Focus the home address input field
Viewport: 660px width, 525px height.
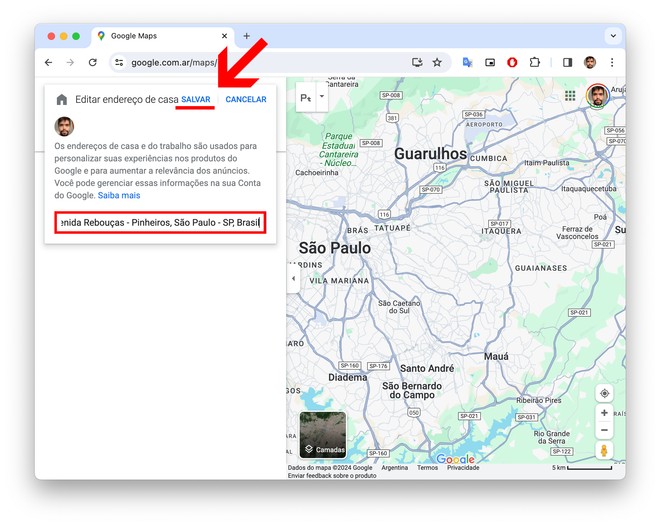[x=160, y=223]
